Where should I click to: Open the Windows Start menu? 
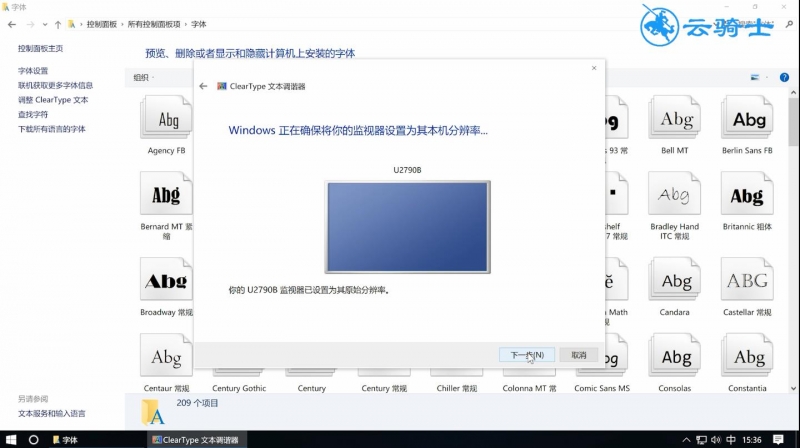pyautogui.click(x=11, y=439)
